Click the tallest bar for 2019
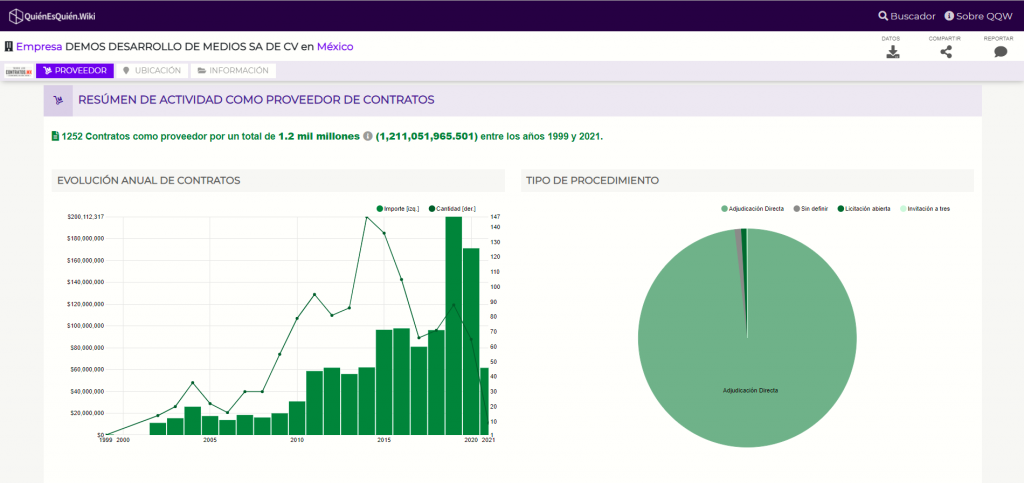Screen dimensions: 1024x483 point(454,326)
